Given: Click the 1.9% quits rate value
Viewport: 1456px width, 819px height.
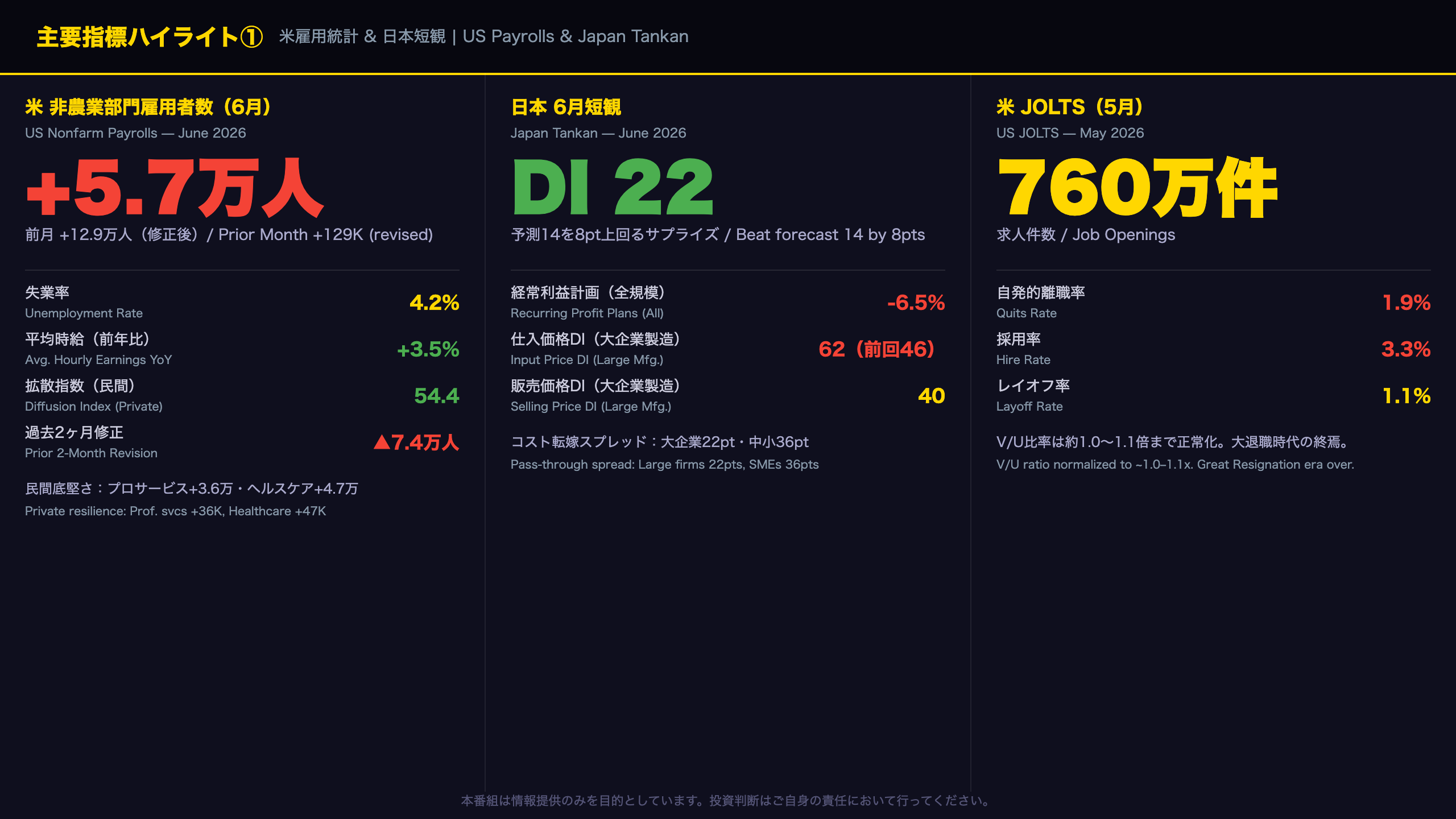Looking at the screenshot, I should pos(1407,303).
